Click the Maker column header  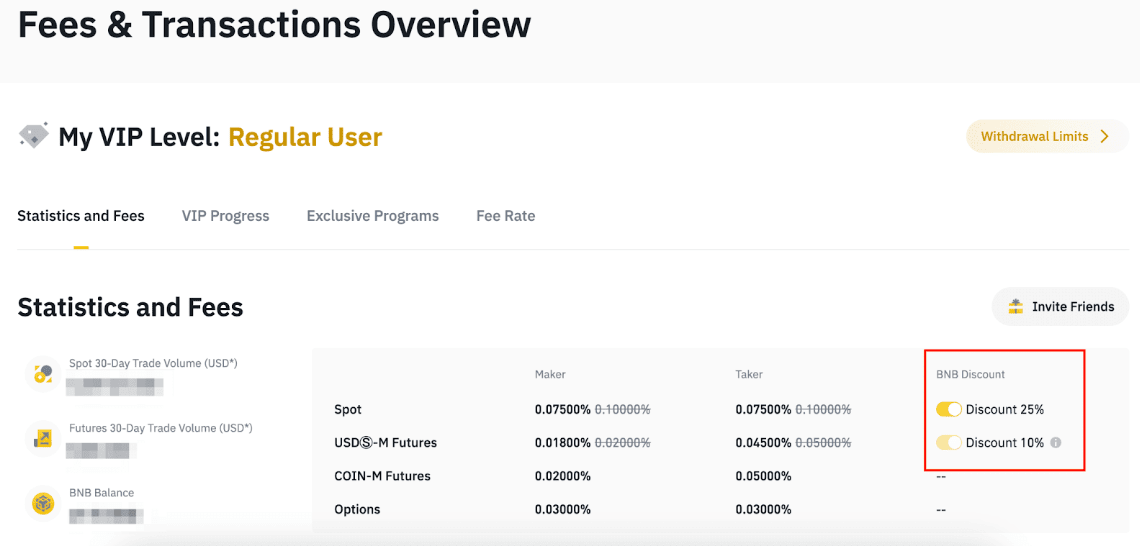pos(550,374)
